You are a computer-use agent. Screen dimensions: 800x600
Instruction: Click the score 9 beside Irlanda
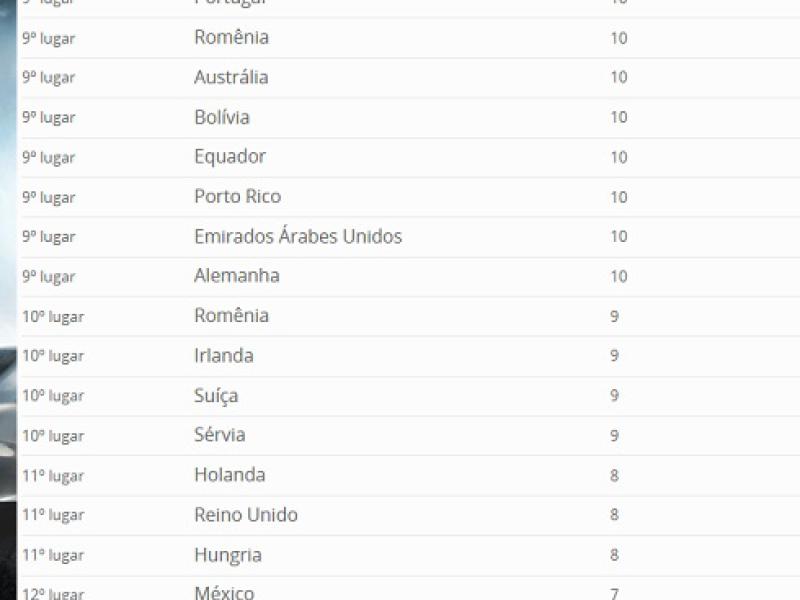tap(615, 356)
